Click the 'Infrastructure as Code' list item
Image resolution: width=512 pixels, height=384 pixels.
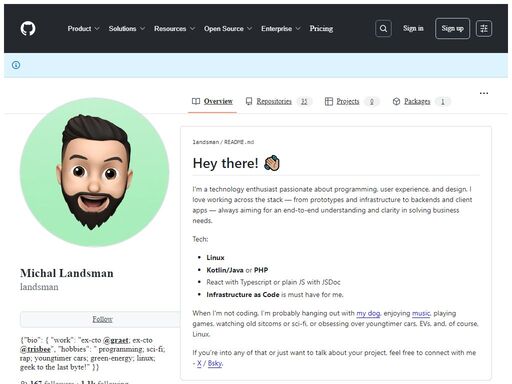275,295
